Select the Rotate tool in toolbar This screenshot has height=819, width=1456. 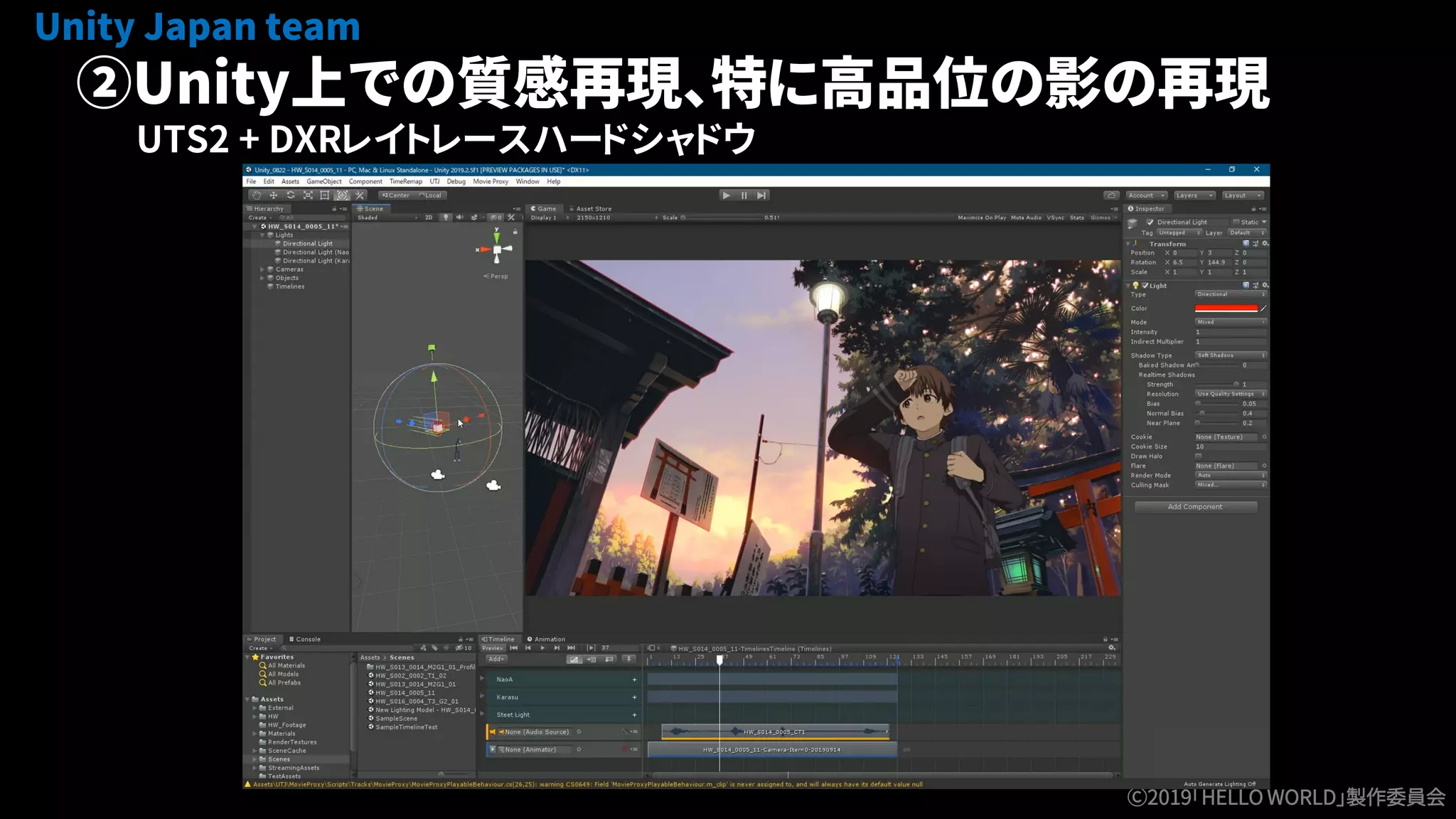[x=291, y=196]
